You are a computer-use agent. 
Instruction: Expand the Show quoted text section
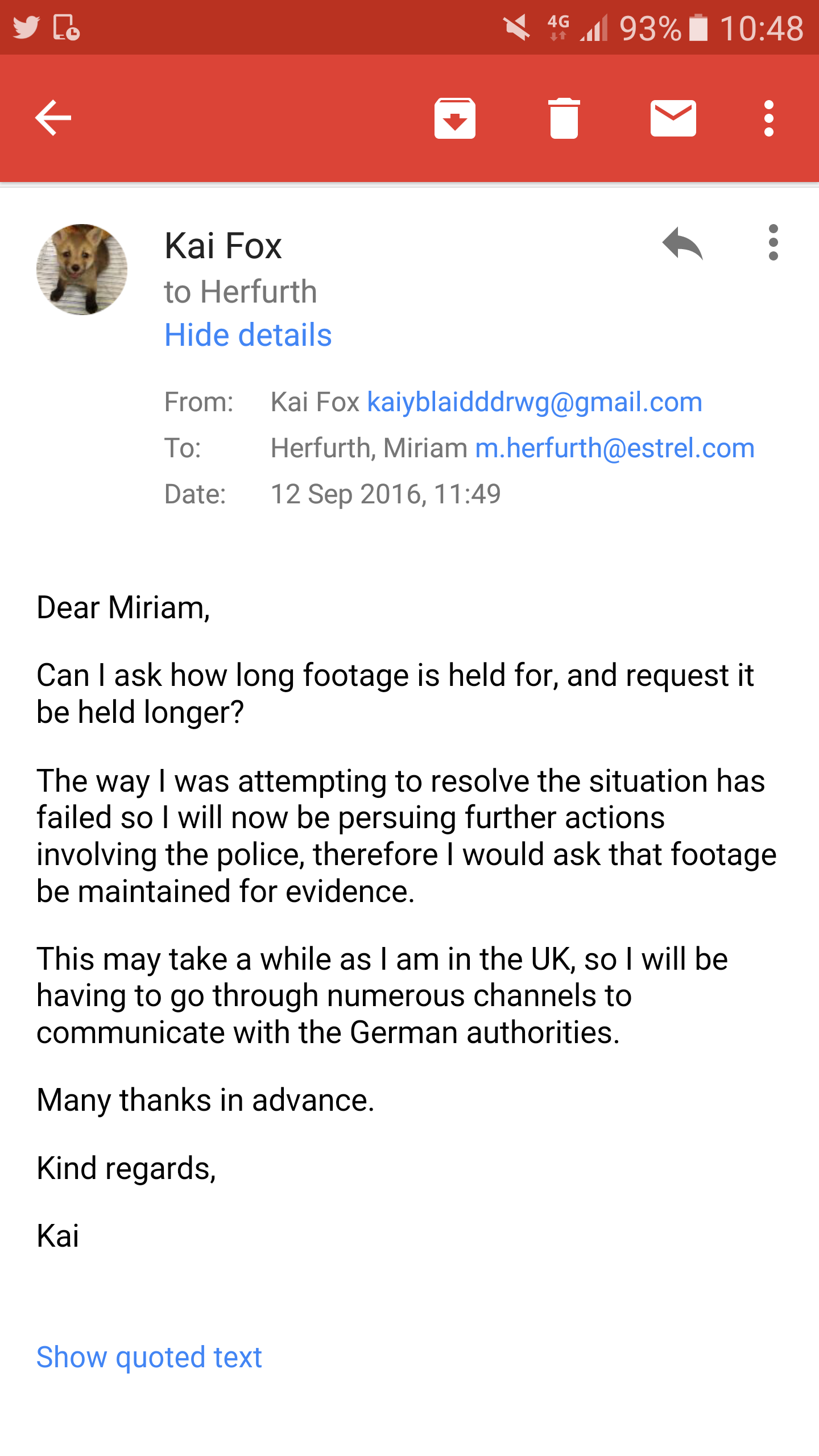[x=149, y=1357]
